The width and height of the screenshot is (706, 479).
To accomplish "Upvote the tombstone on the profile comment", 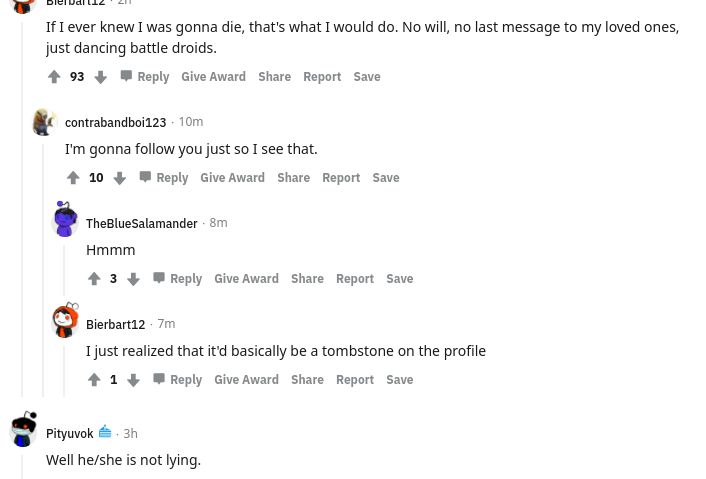I will [x=94, y=380].
